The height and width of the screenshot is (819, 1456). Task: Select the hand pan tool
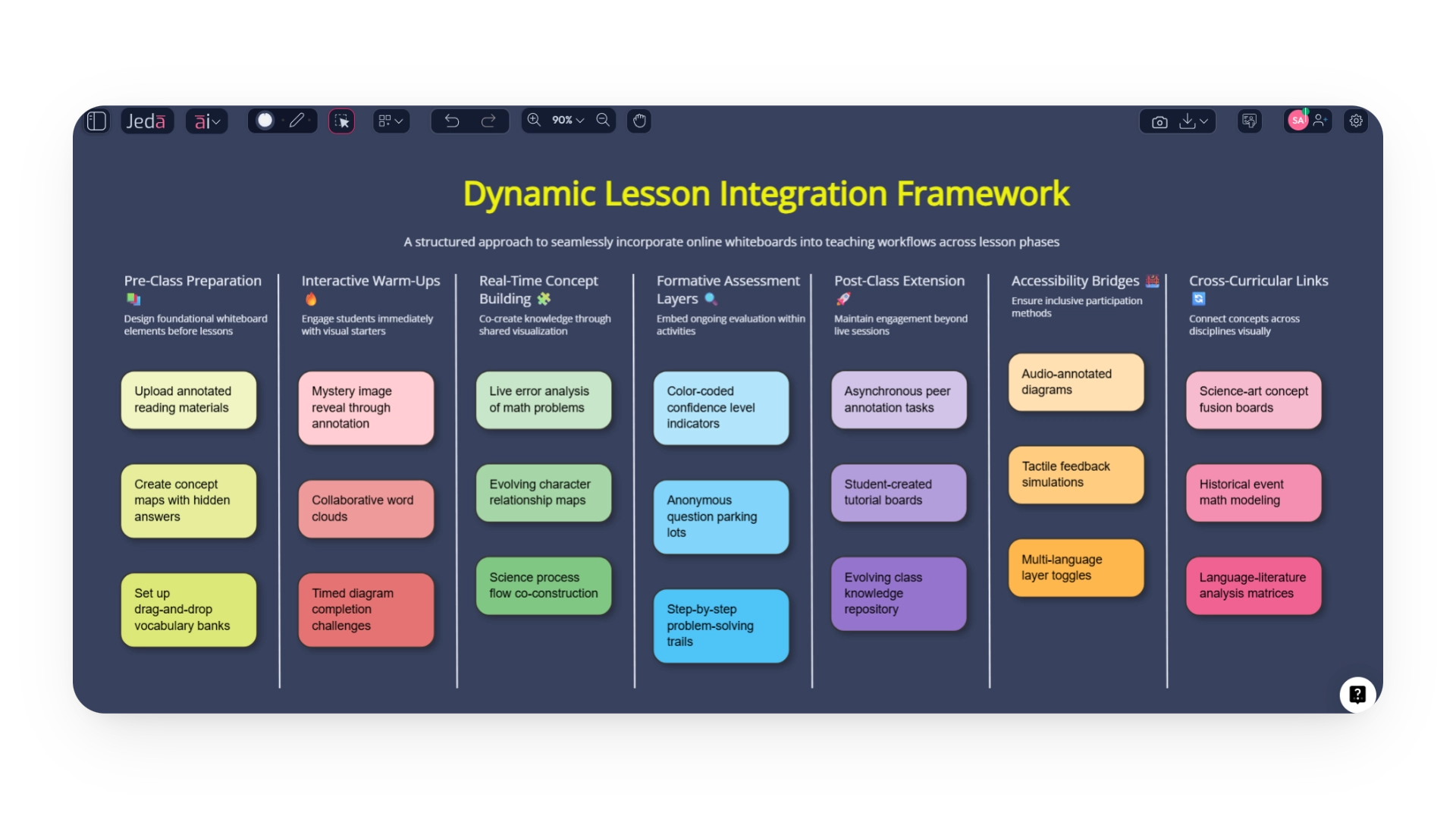coord(639,121)
